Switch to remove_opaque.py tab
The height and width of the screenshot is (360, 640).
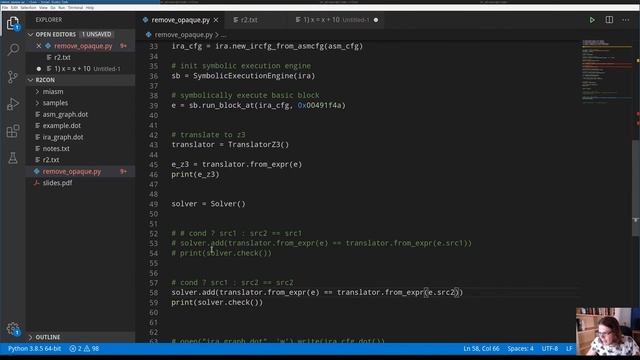click(180, 20)
